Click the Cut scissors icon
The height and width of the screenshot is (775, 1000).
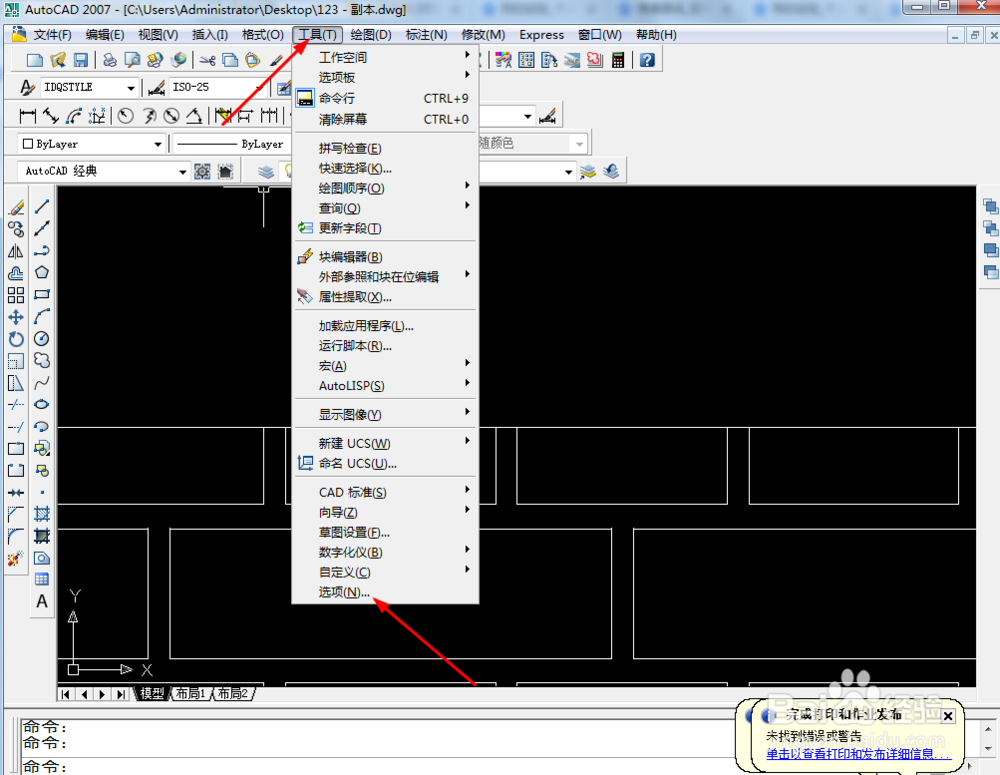click(207, 60)
